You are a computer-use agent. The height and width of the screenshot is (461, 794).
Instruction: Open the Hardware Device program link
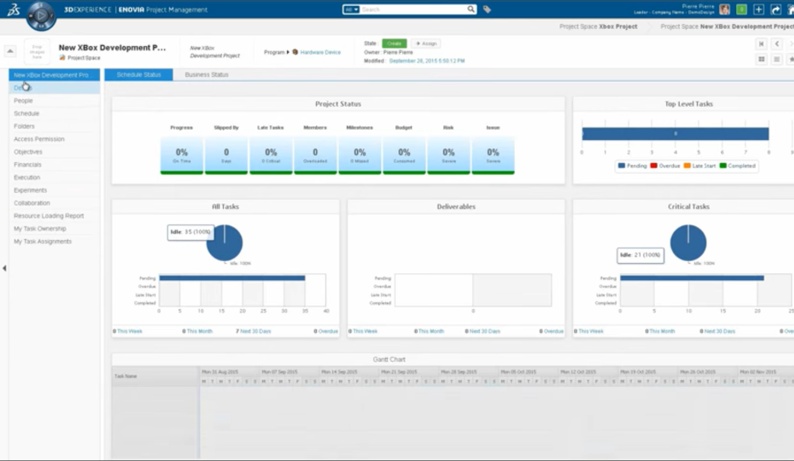point(321,52)
